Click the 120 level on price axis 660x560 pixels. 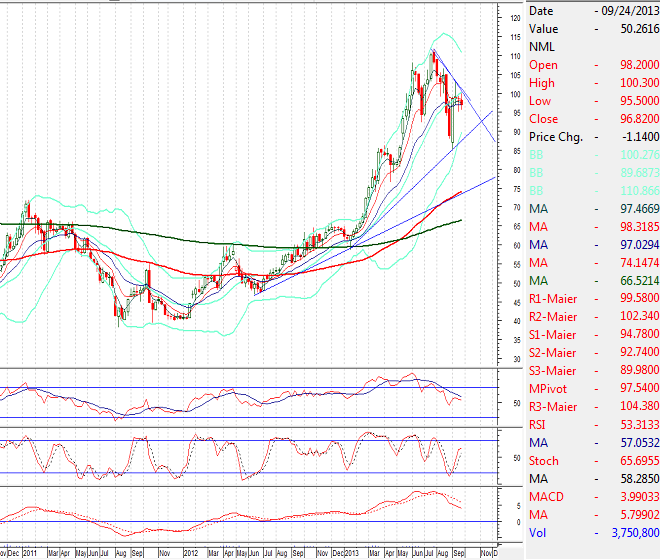(514, 19)
